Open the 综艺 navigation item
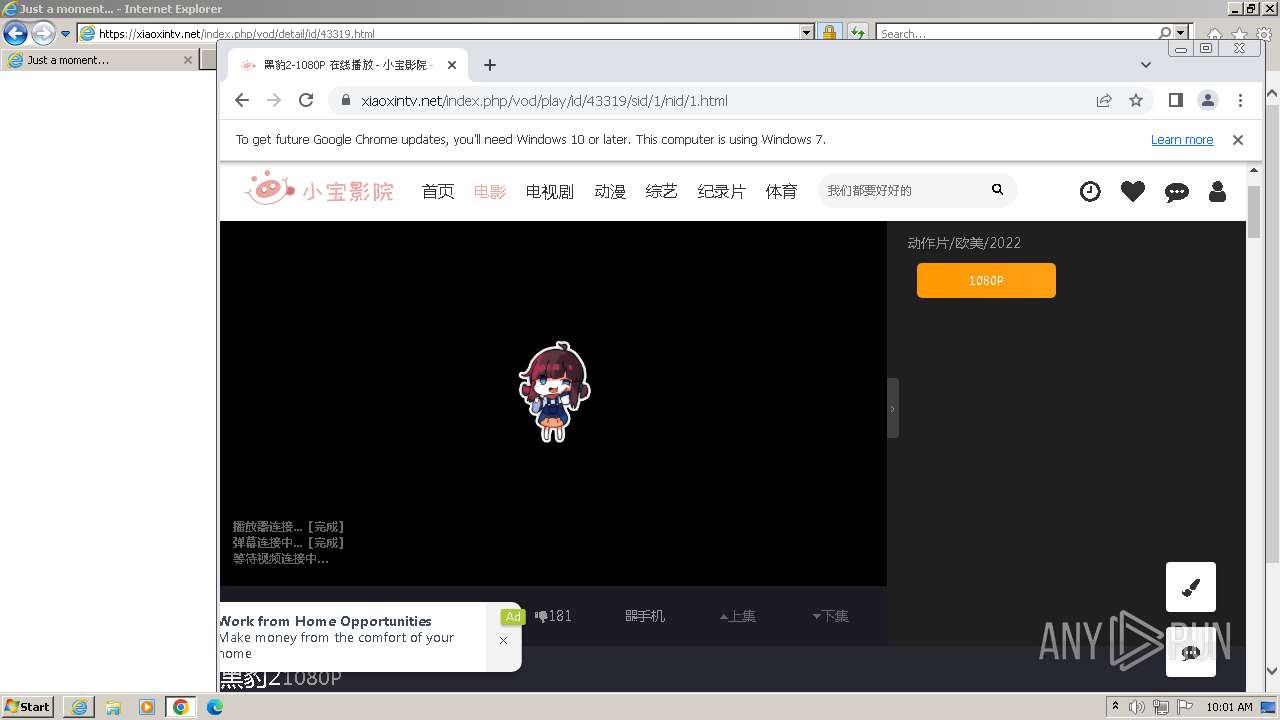The height and width of the screenshot is (720, 1280). [x=662, y=191]
